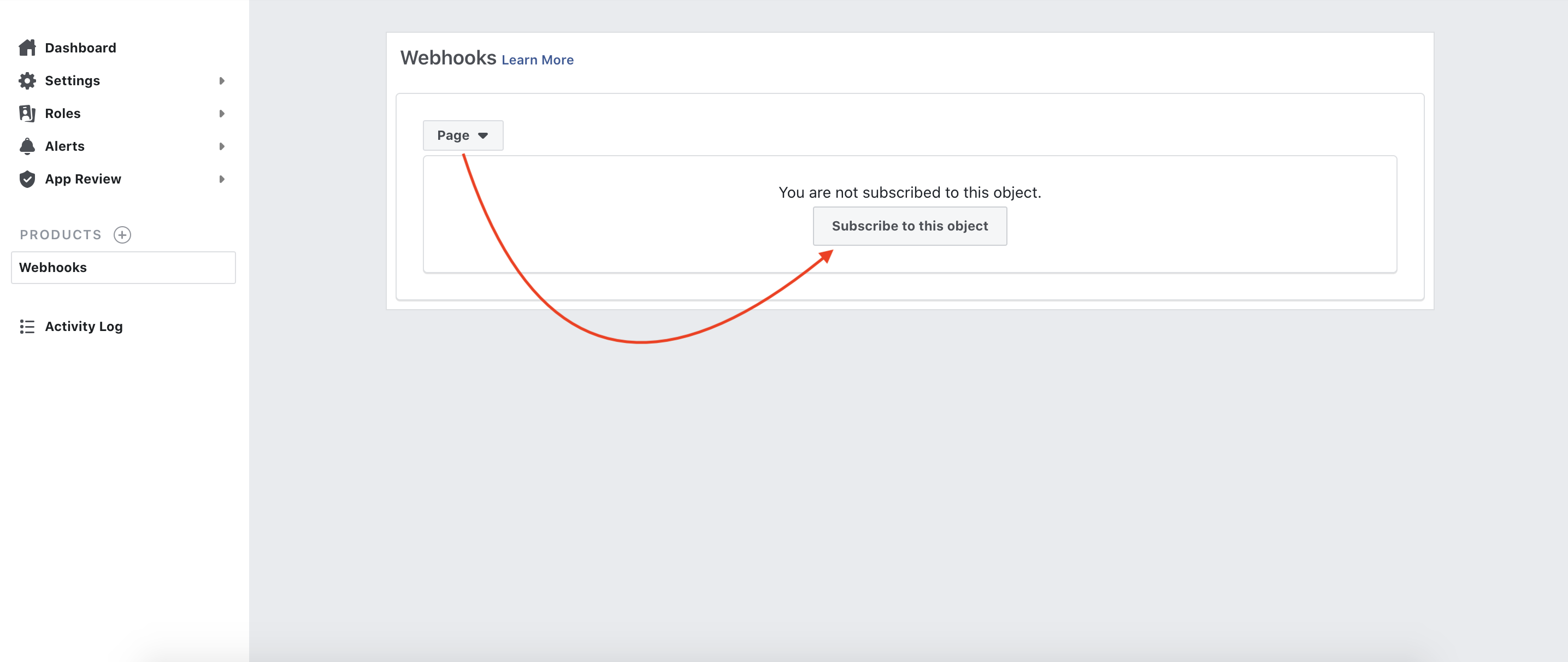Open the Dashboard menu item

(80, 48)
